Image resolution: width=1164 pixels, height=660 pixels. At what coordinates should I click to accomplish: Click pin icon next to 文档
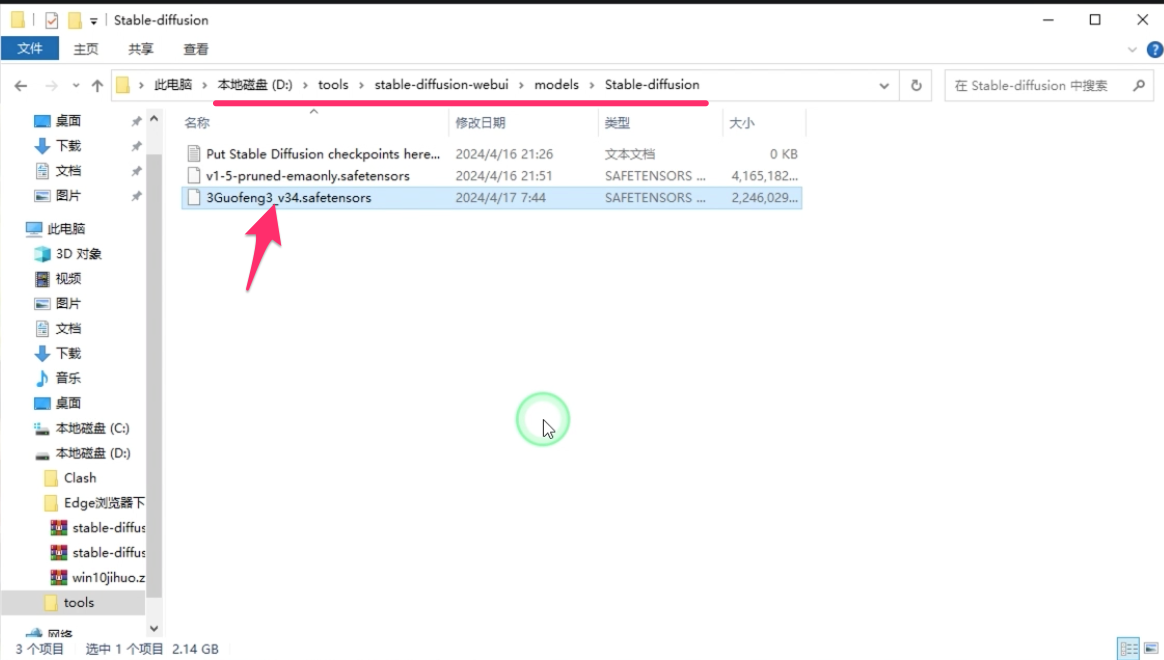click(x=137, y=171)
